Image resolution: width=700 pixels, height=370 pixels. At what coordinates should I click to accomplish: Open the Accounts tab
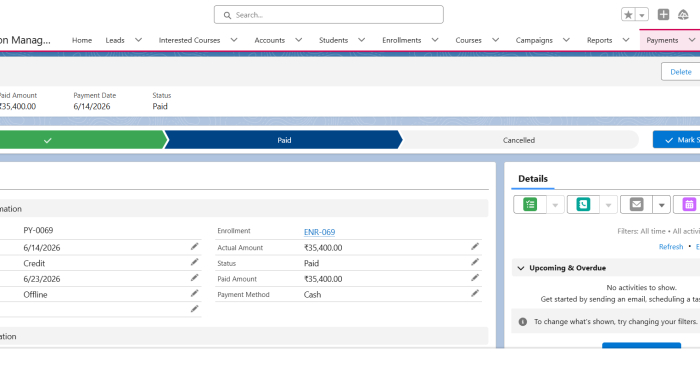click(x=270, y=40)
